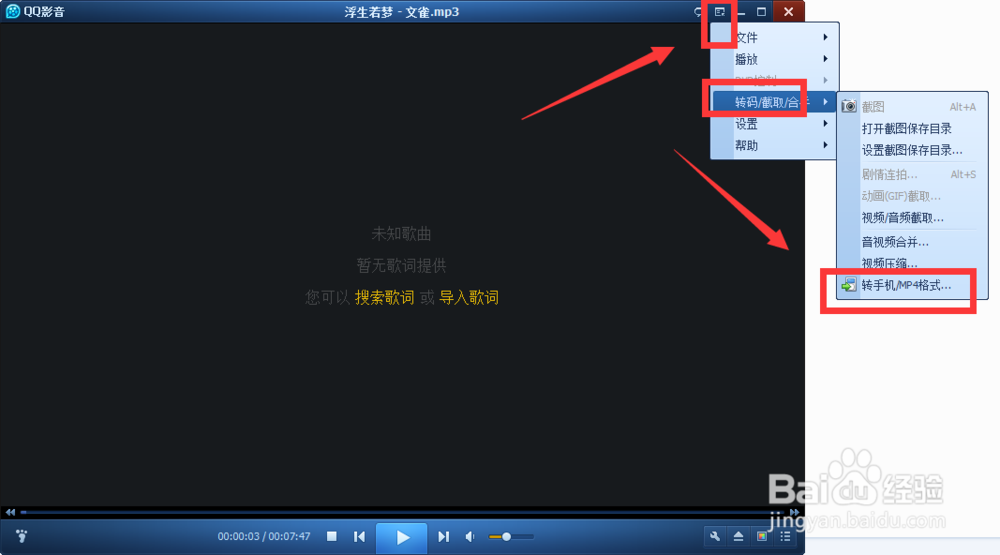This screenshot has height=555, width=1000.
Task: Click the 导入歌词 link
Action: (x=469, y=297)
